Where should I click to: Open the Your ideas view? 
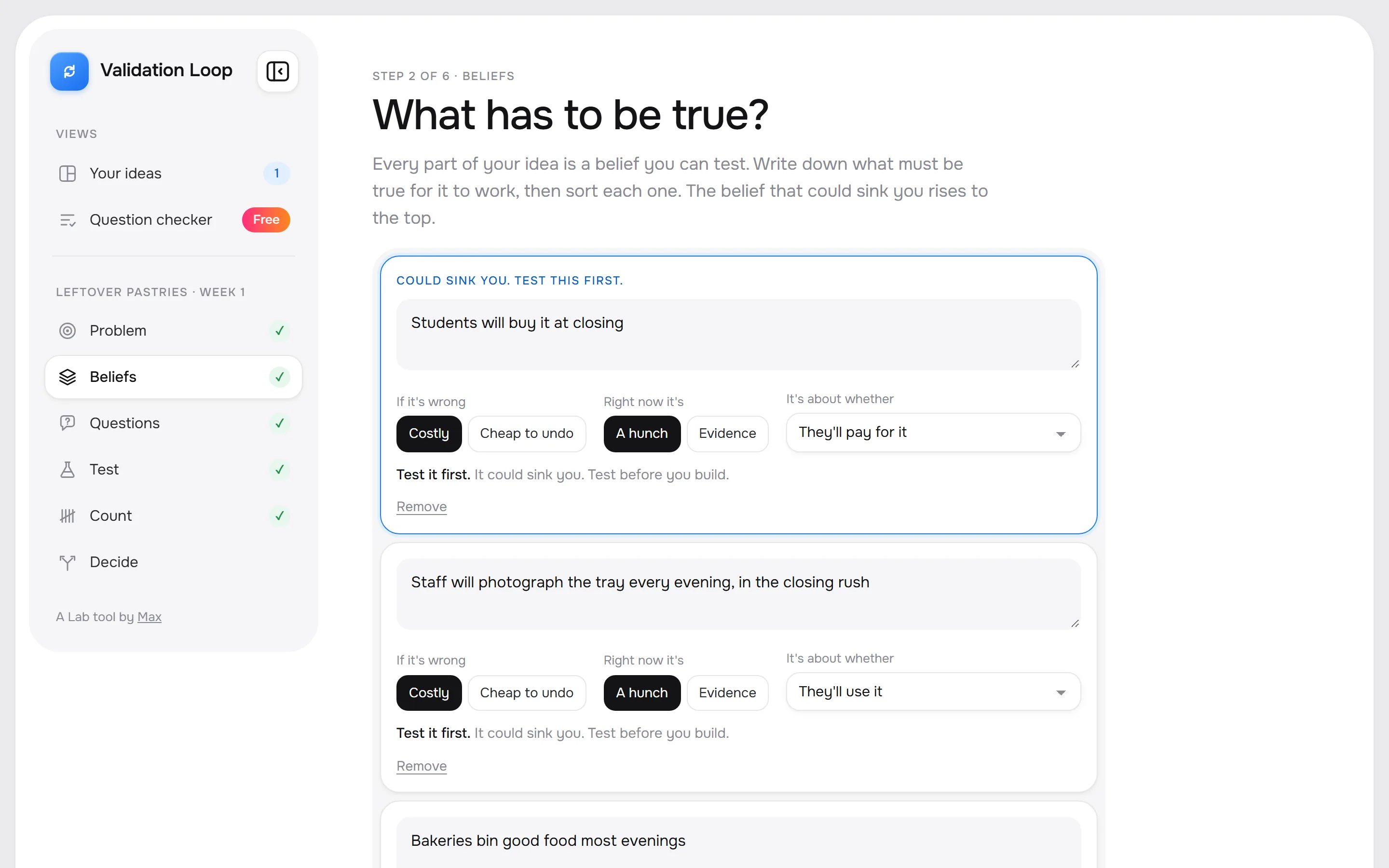[x=173, y=174]
